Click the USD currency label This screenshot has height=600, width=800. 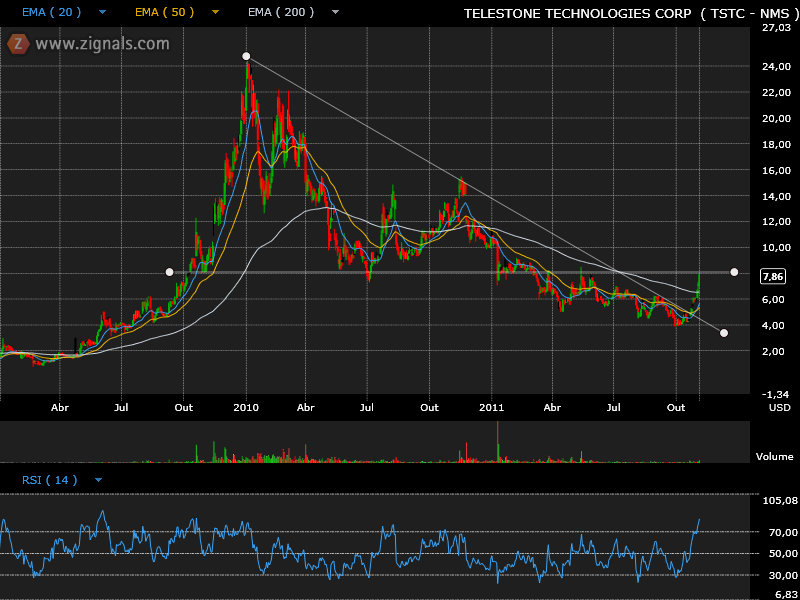[780, 408]
